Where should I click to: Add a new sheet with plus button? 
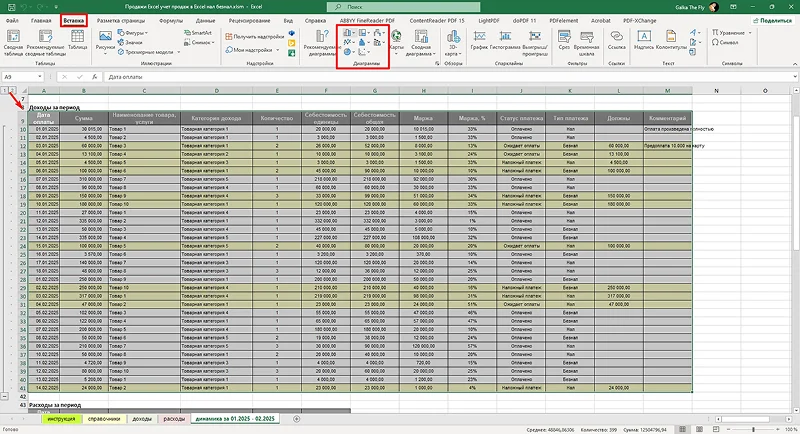(296, 419)
